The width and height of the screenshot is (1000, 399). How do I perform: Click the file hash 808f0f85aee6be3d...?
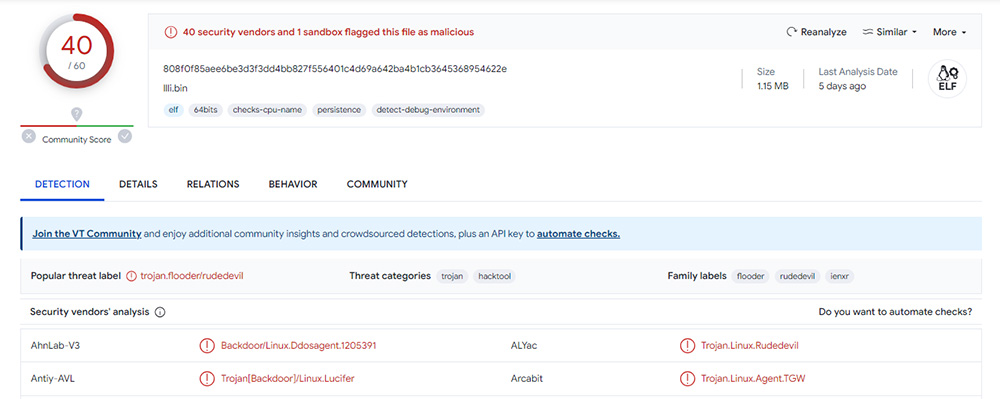tap(335, 68)
